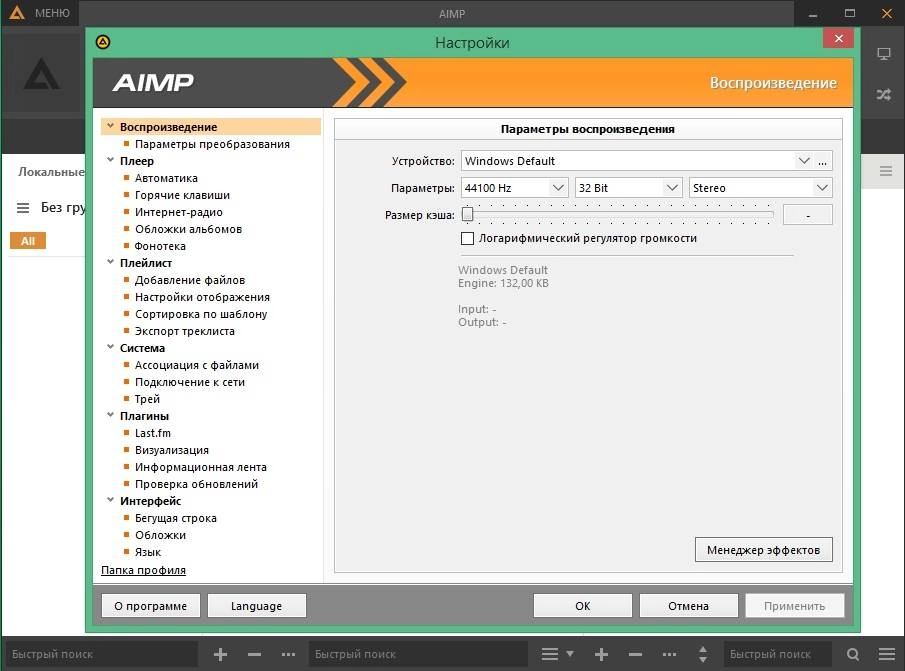Select Экспорт треклиста item
Image resolution: width=905 pixels, height=671 pixels.
pyautogui.click(x=185, y=331)
